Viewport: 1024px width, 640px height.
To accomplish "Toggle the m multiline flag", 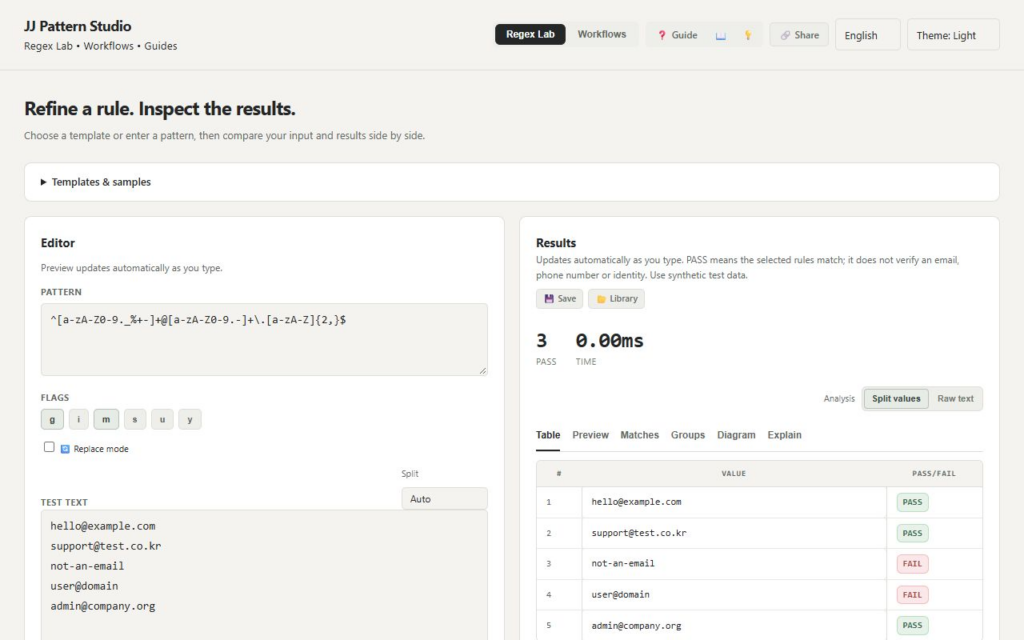I will (x=106, y=419).
